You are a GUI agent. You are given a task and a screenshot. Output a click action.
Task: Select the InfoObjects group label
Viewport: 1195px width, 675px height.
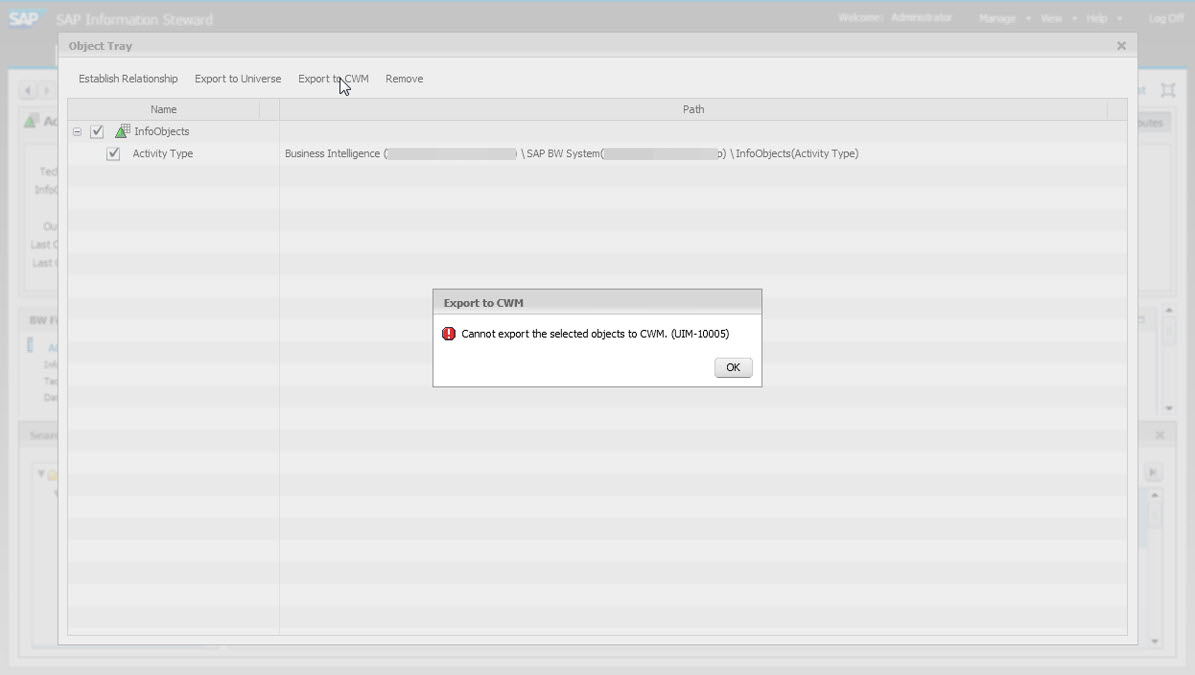pyautogui.click(x=162, y=131)
